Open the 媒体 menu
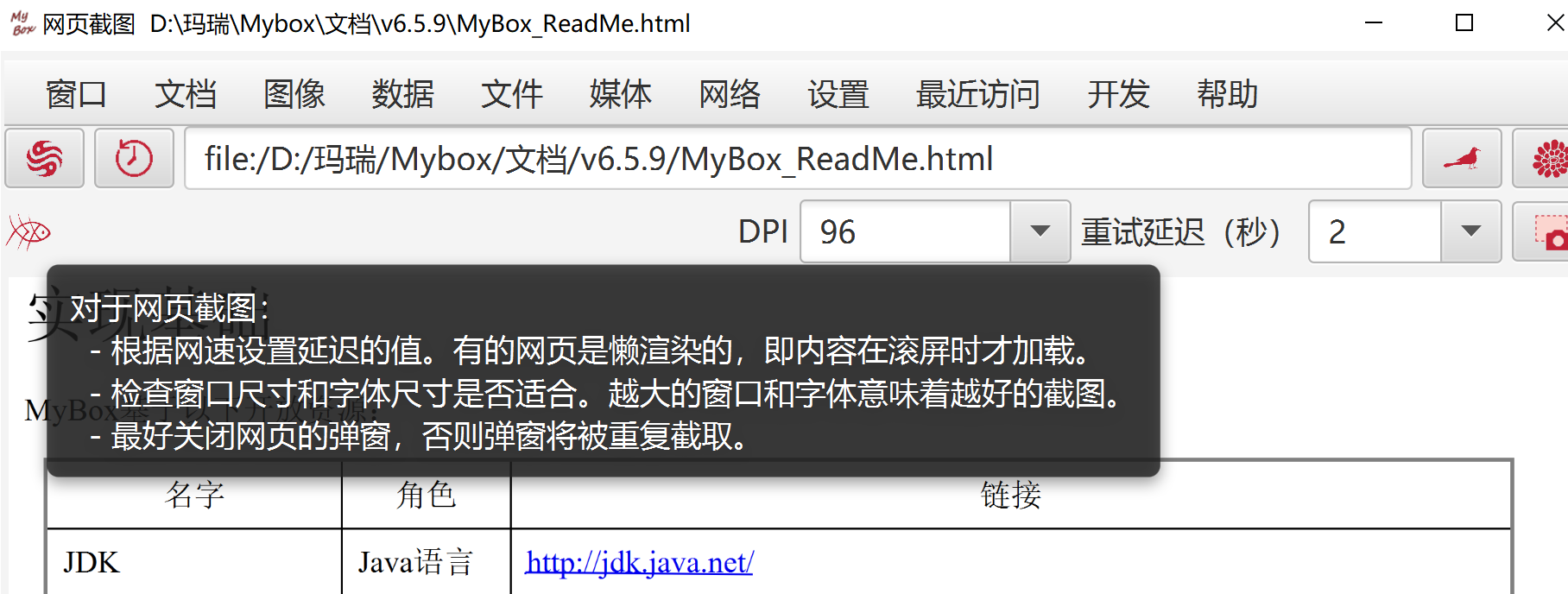 click(x=620, y=93)
